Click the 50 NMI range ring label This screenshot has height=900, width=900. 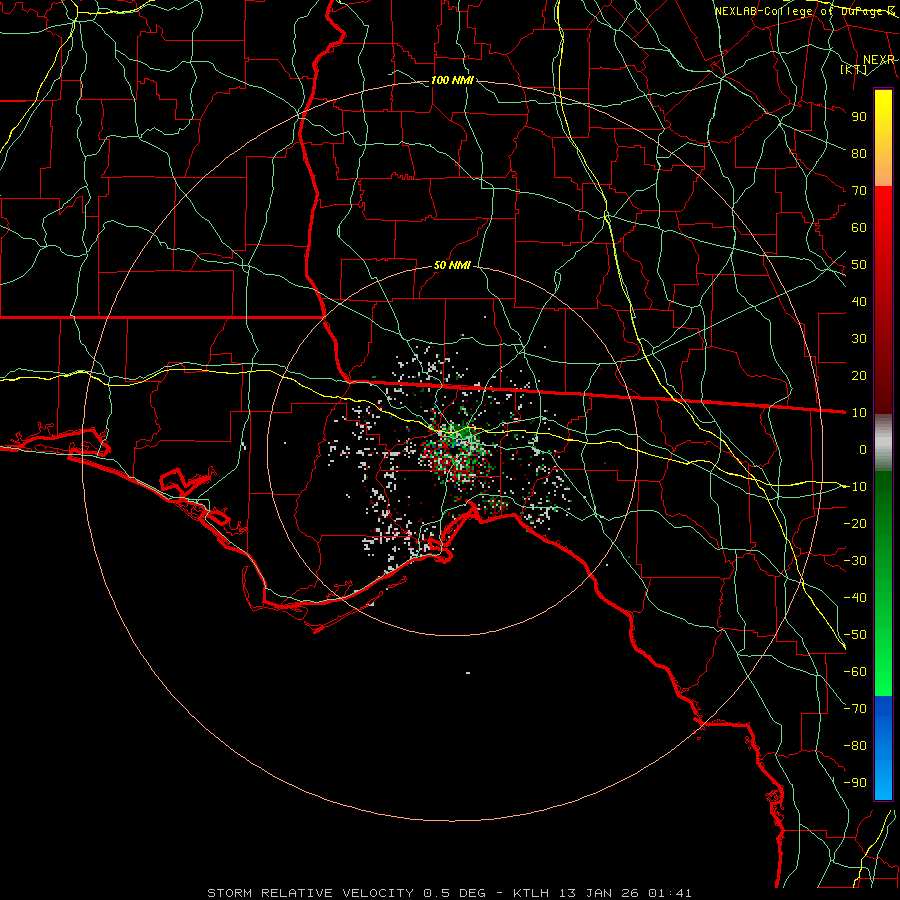[452, 265]
